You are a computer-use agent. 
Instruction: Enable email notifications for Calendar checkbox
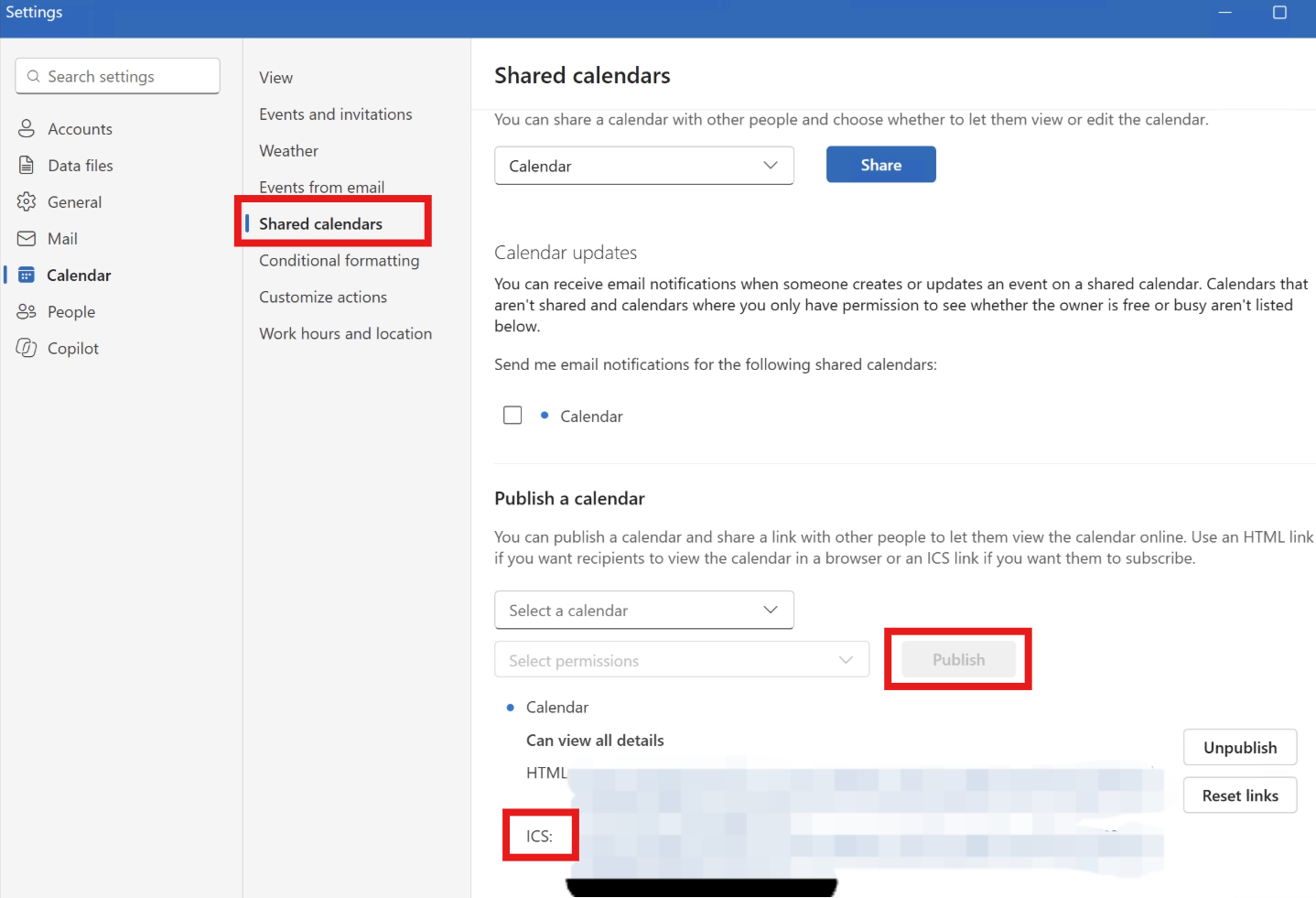coord(512,416)
